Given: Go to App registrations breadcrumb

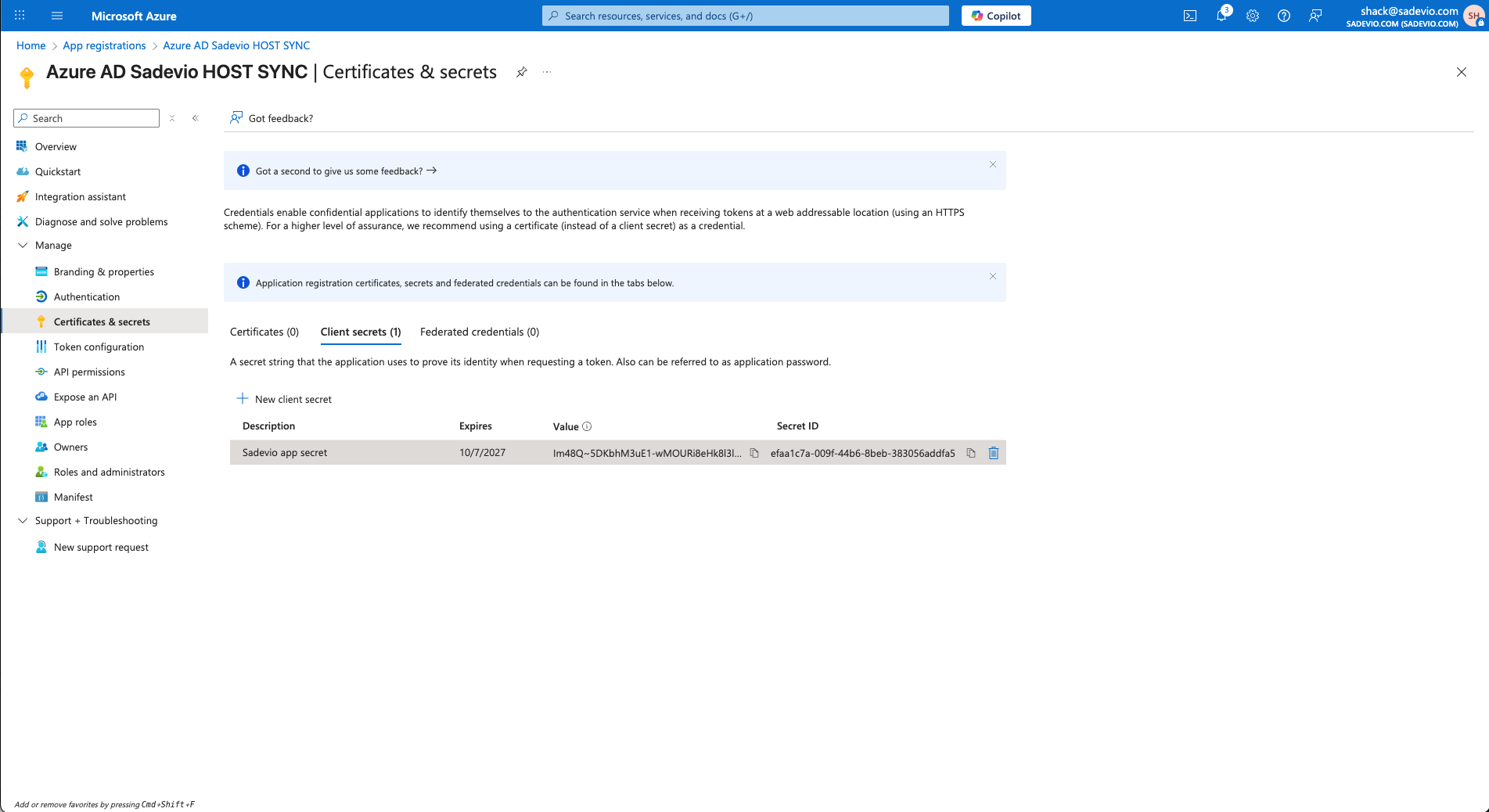Looking at the screenshot, I should tap(104, 45).
